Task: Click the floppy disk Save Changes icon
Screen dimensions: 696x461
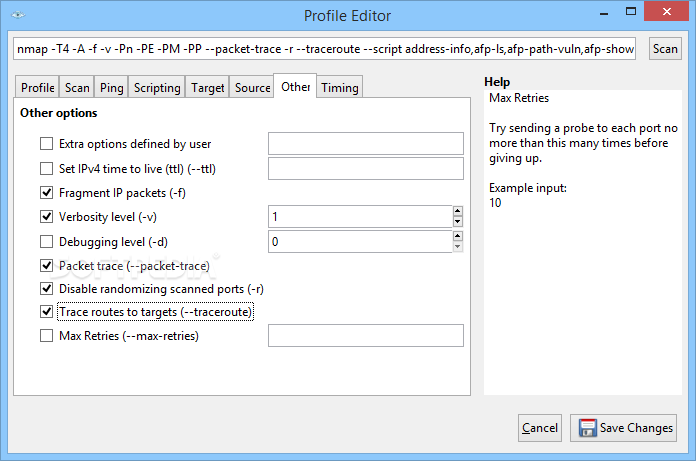Action: pos(588,428)
